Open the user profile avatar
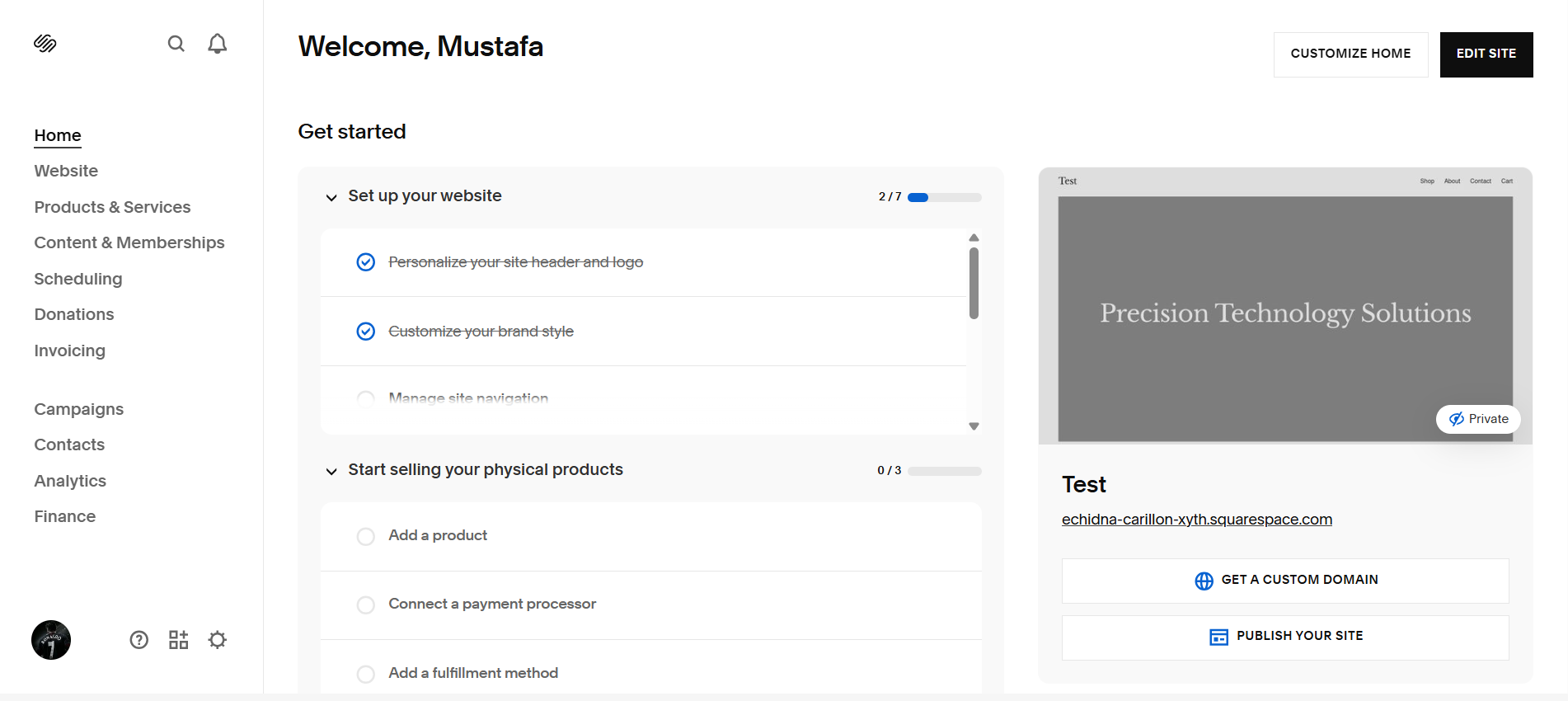 [51, 640]
